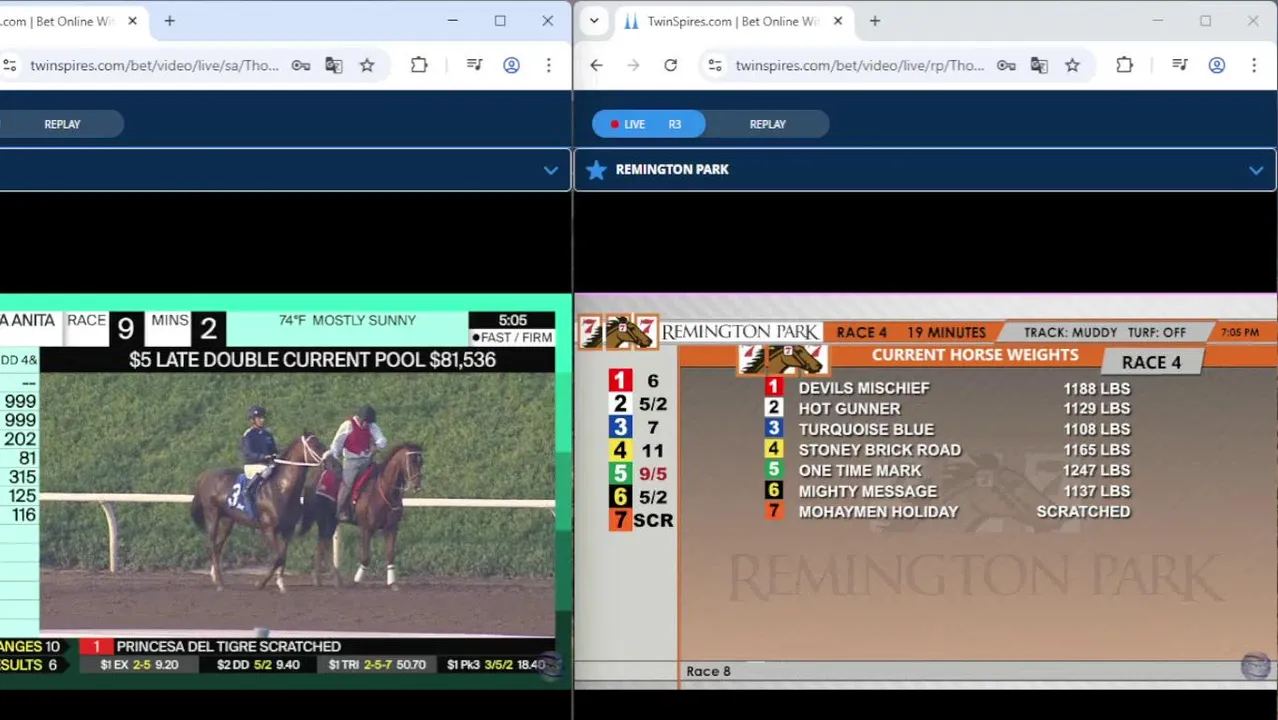Open profile avatar in left browser window
This screenshot has height=720, width=1278.
(x=511, y=66)
